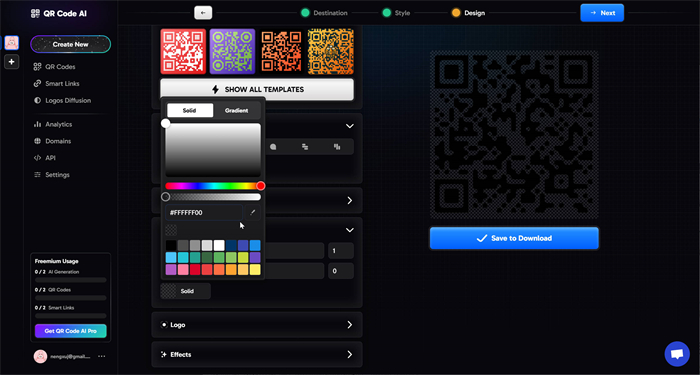Click the Next button

point(602,13)
